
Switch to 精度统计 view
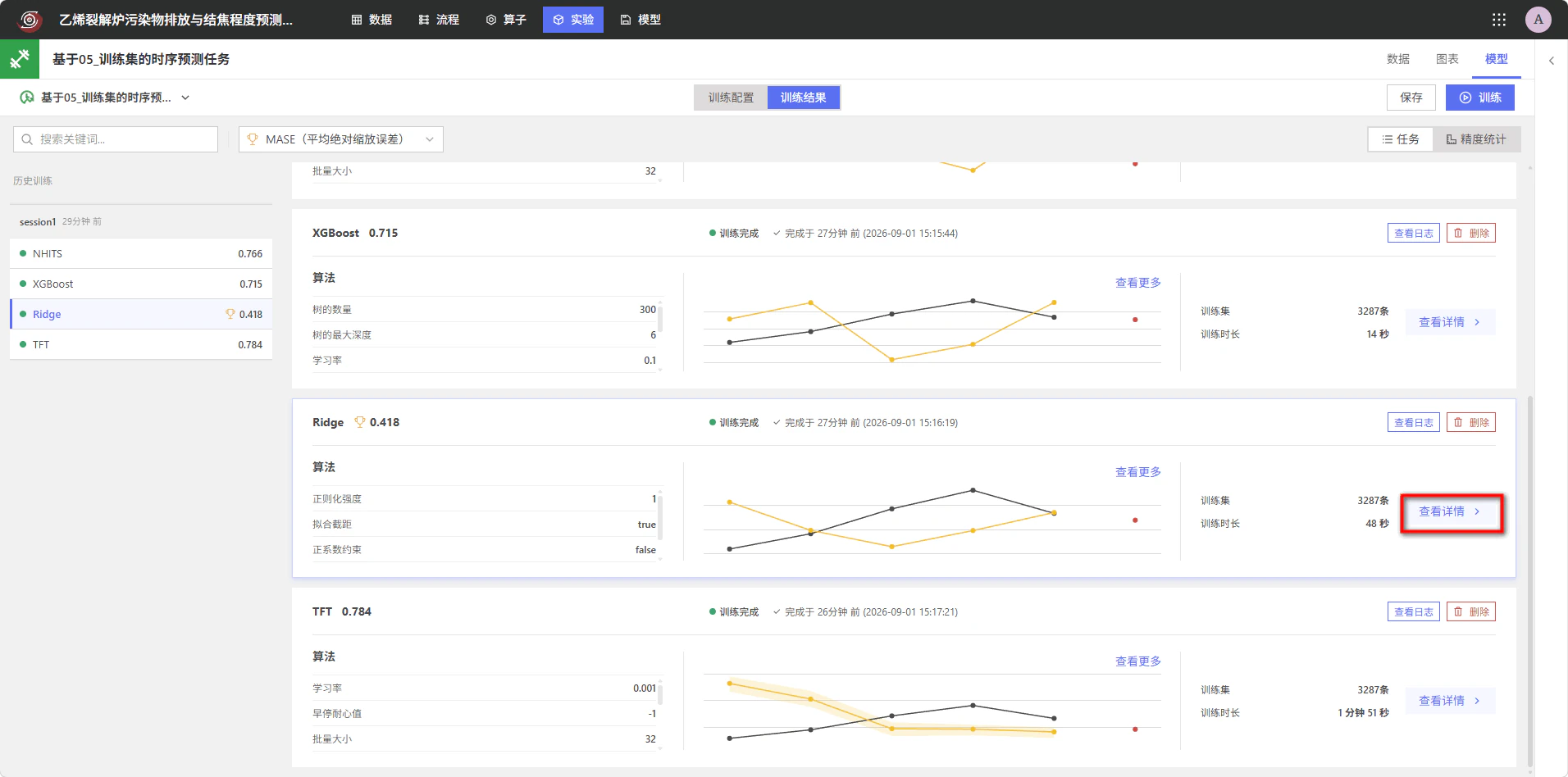(x=1476, y=139)
